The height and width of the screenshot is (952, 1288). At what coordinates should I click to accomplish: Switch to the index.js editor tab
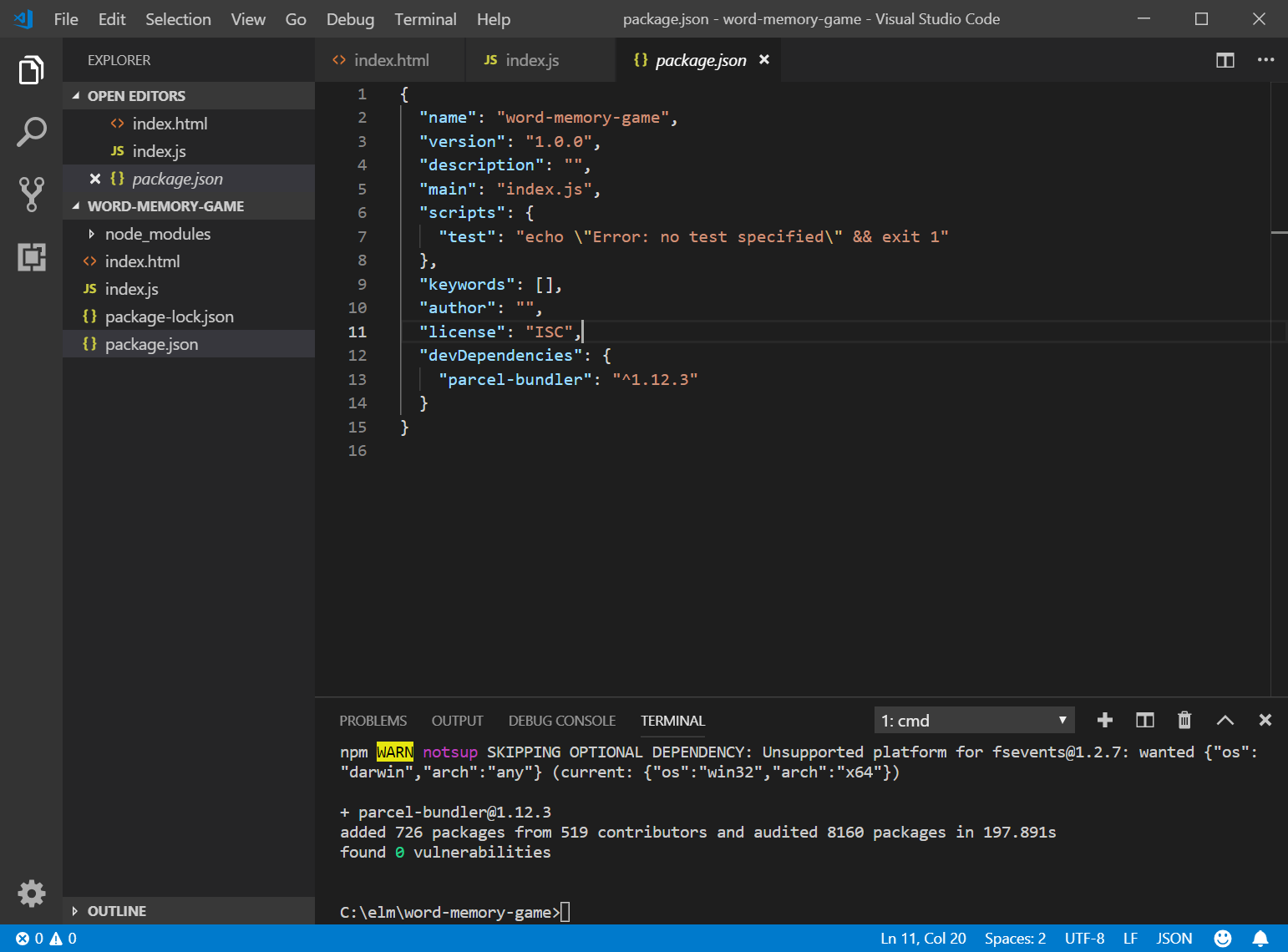[540, 60]
